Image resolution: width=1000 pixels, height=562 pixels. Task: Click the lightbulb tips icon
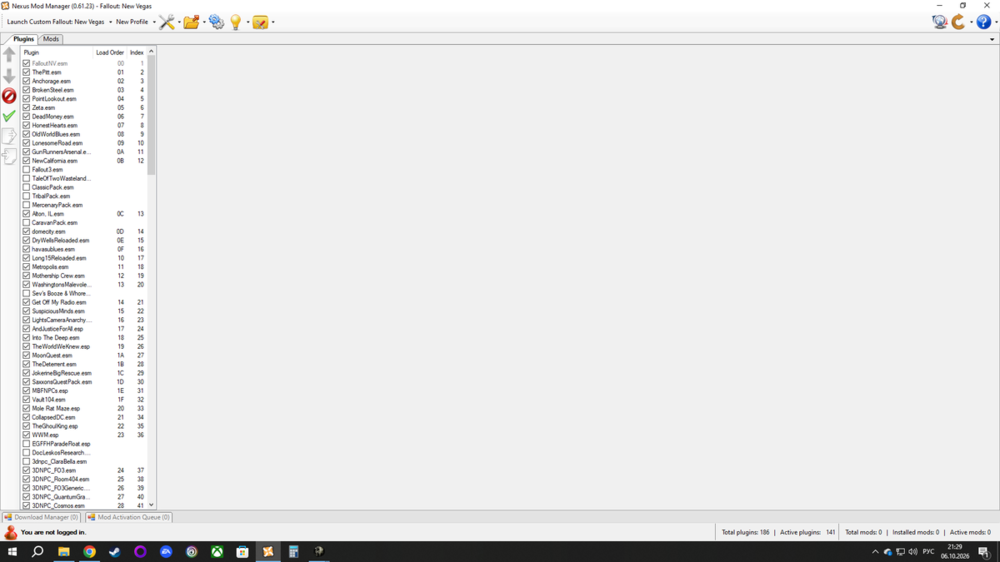coord(235,22)
